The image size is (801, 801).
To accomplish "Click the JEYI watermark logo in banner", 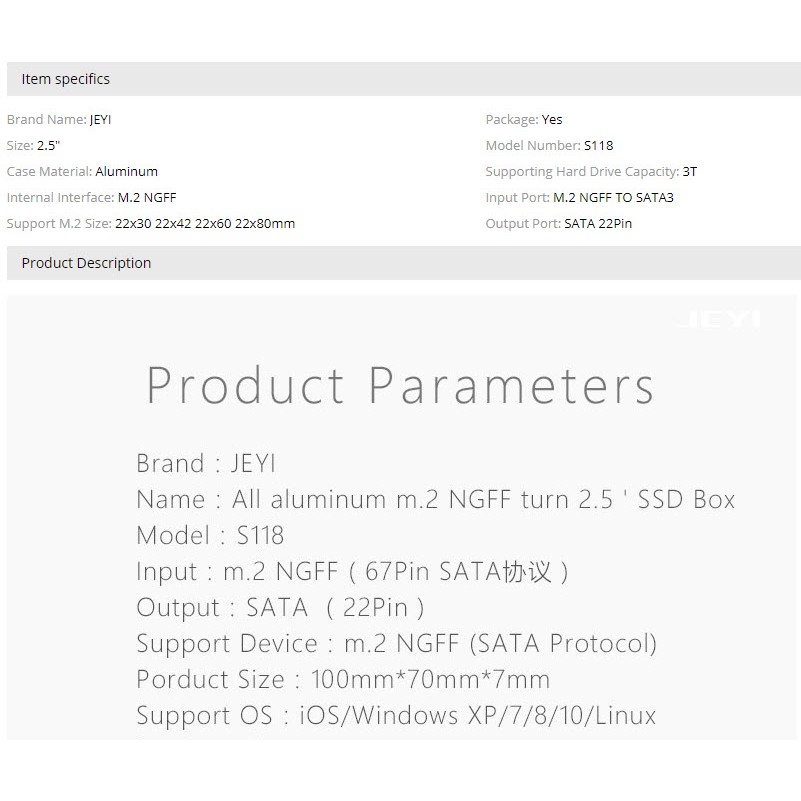I will 717,320.
